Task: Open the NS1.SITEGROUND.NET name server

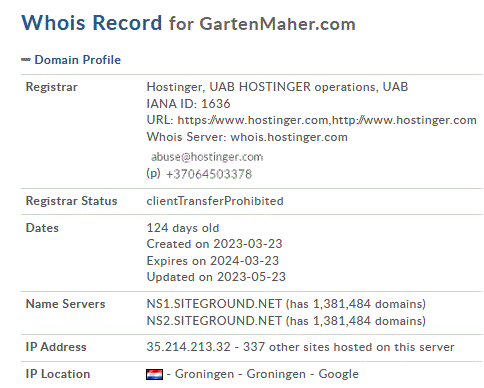Action: click(214, 304)
